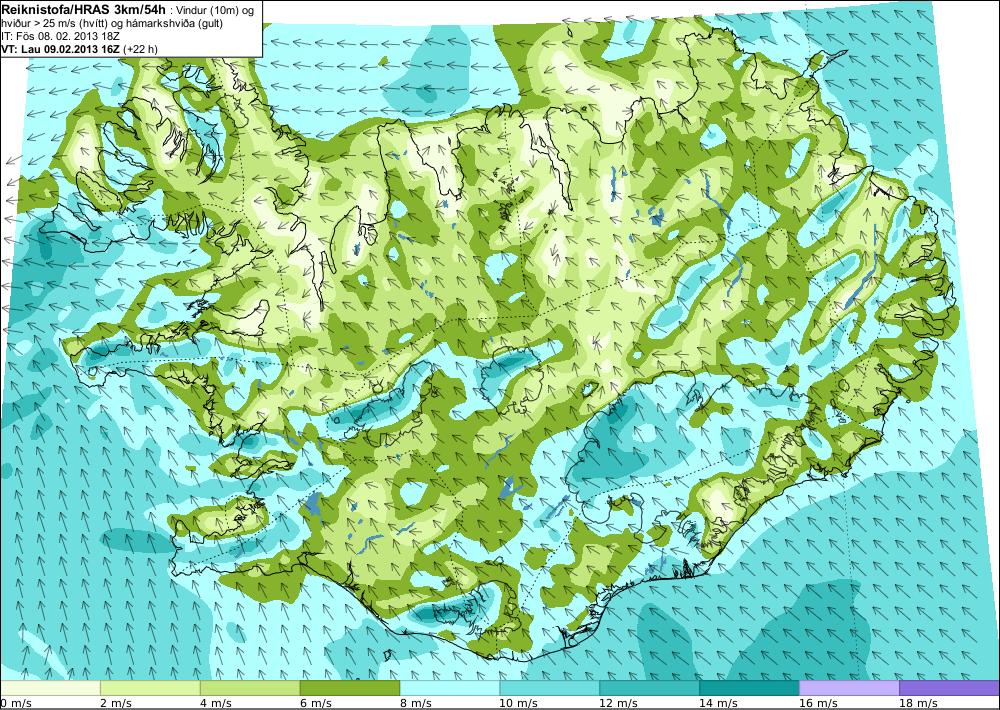
Task: Click the medium green 4–6 m/s legend swatch
Action: pyautogui.click(x=250, y=688)
